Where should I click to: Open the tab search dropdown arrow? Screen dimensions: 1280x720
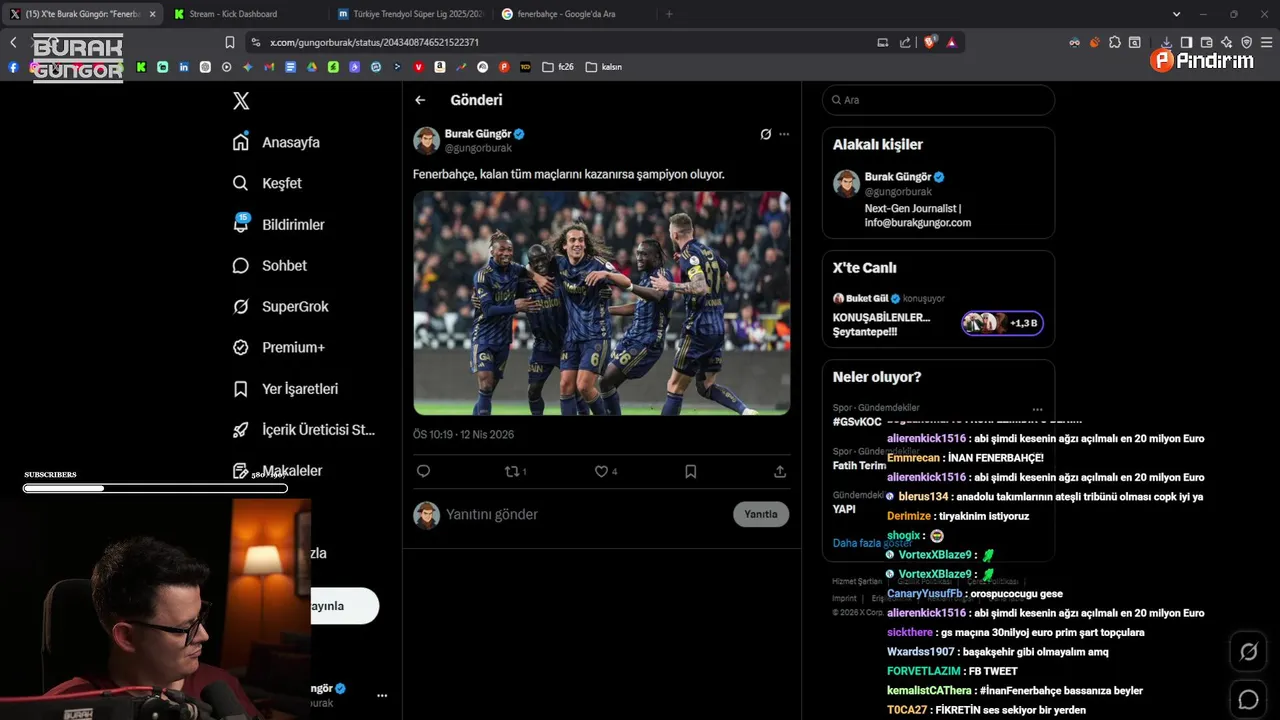pyautogui.click(x=1176, y=14)
